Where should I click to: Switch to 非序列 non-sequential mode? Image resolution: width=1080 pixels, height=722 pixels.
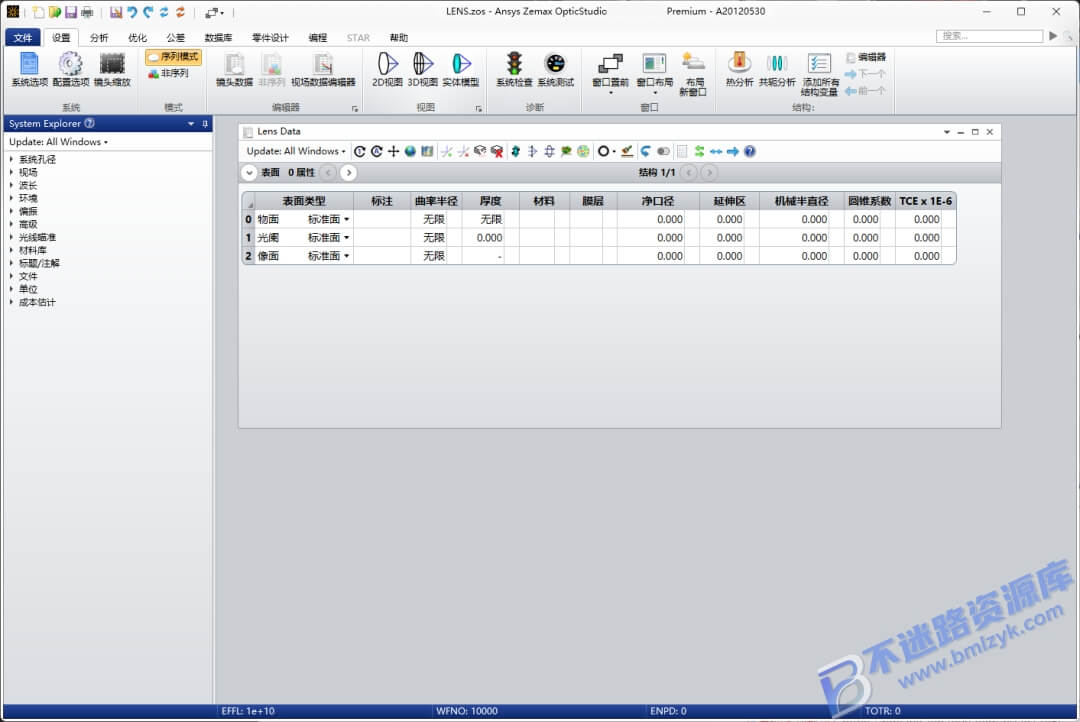tap(168, 73)
